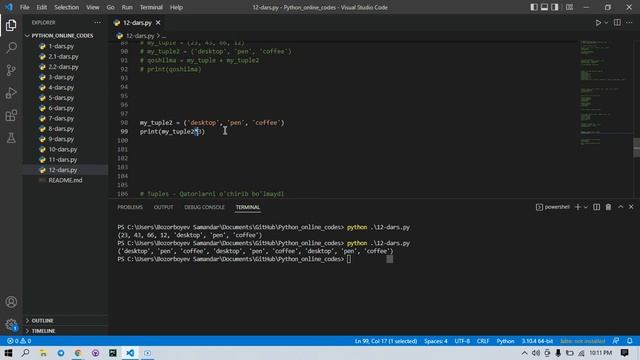Open the Extensions view
The image size is (640, 360).
coord(11,116)
